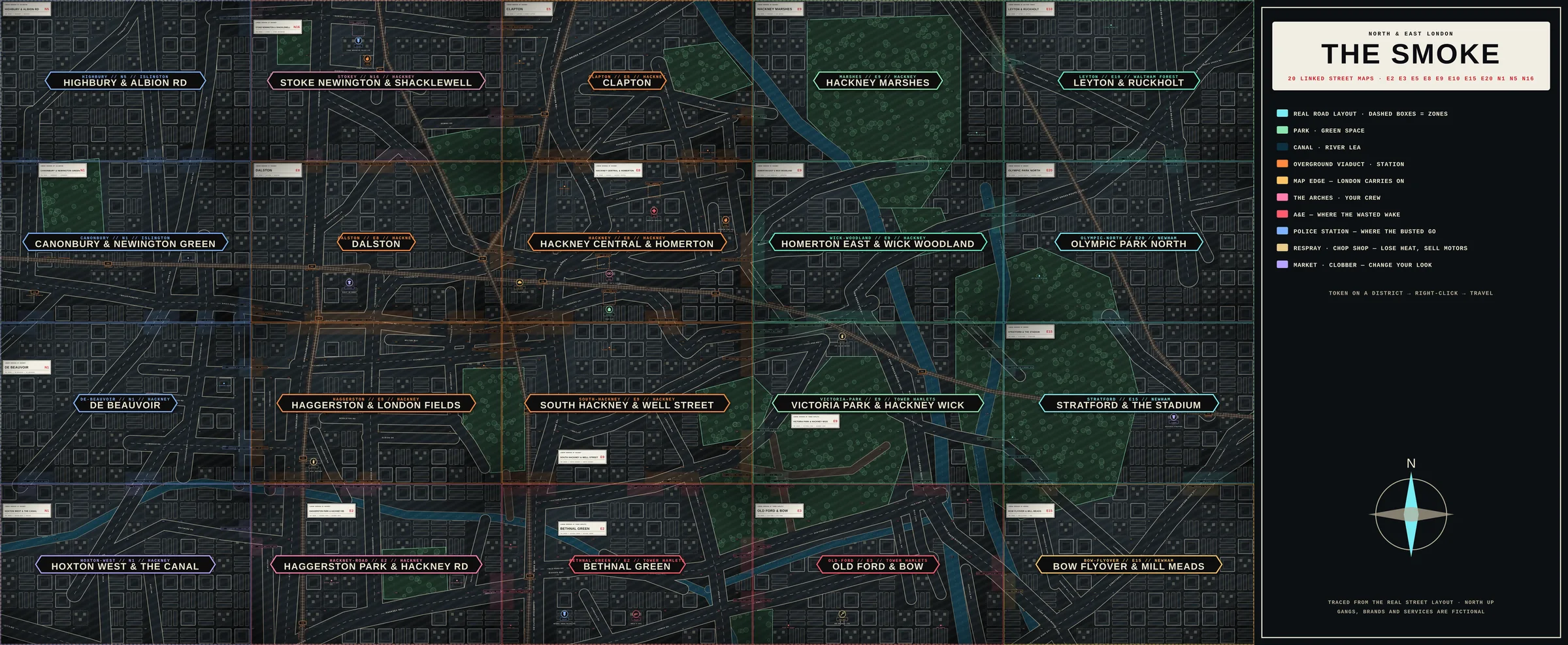Select the Olympic Park North district banner
1568x645 pixels.
click(x=1128, y=242)
